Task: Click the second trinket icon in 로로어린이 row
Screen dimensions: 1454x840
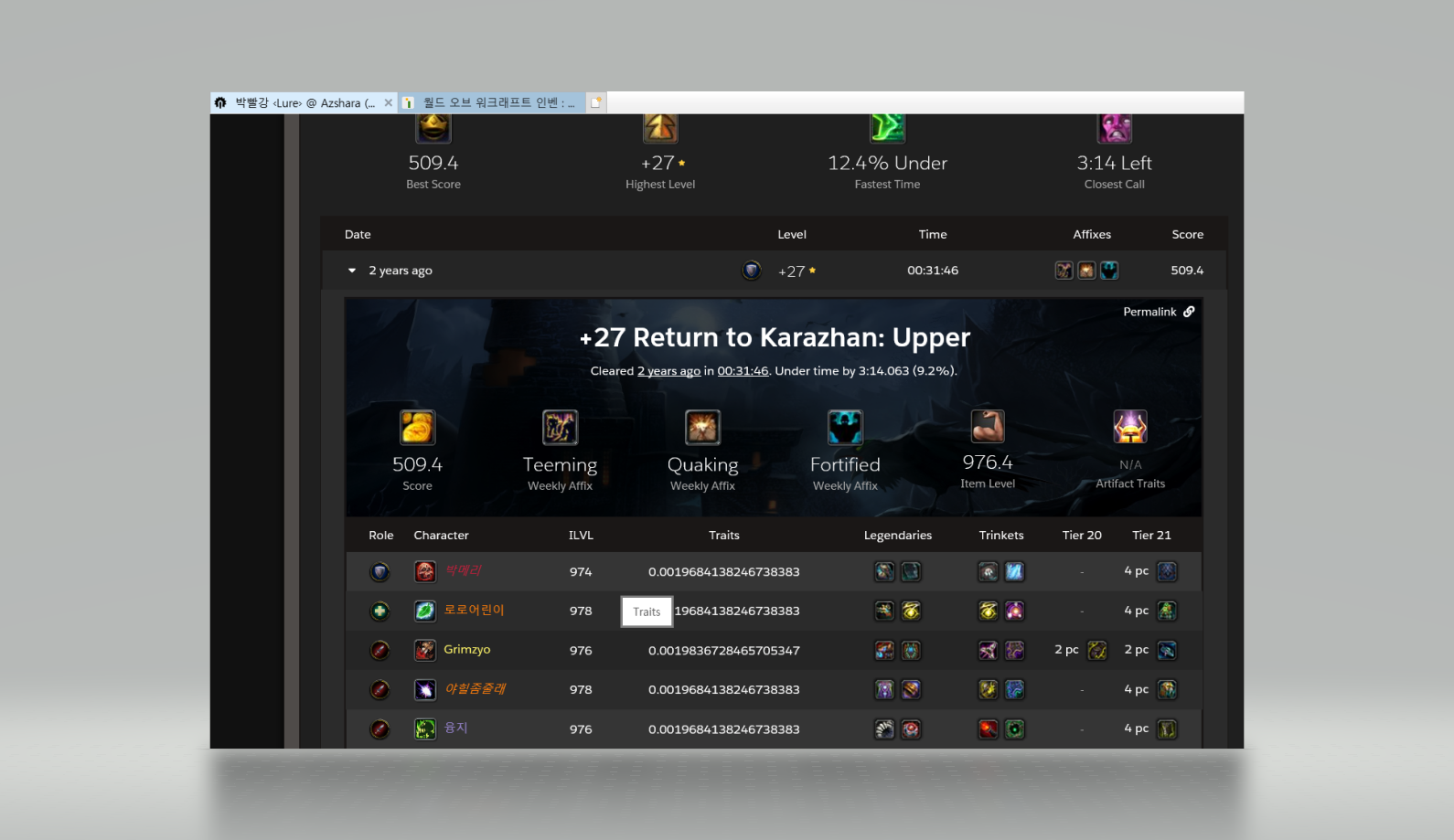Action: click(1014, 611)
